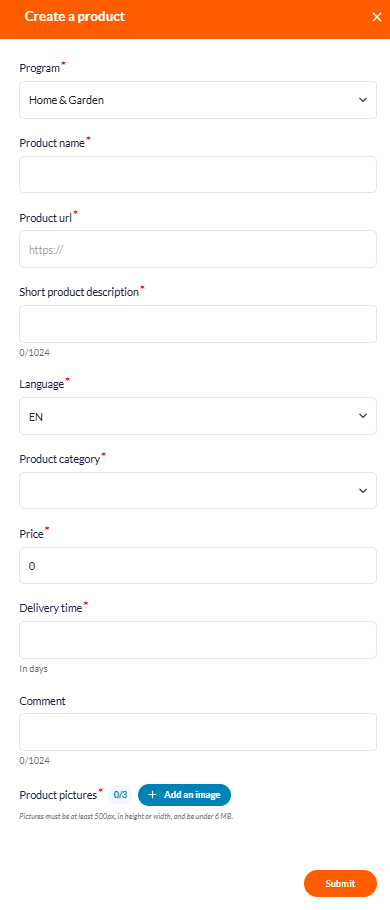Click the chevron arrow in Product category field
Image resolution: width=390 pixels, height=910 pixels.
pos(363,490)
